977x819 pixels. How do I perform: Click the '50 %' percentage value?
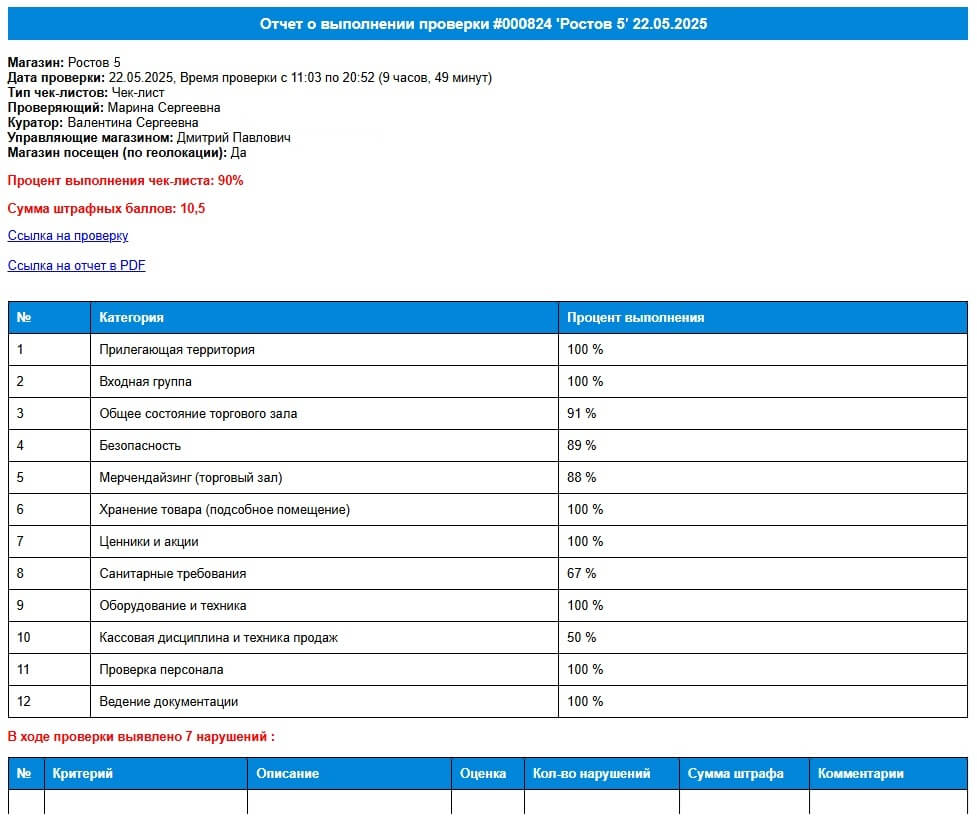[x=581, y=638]
